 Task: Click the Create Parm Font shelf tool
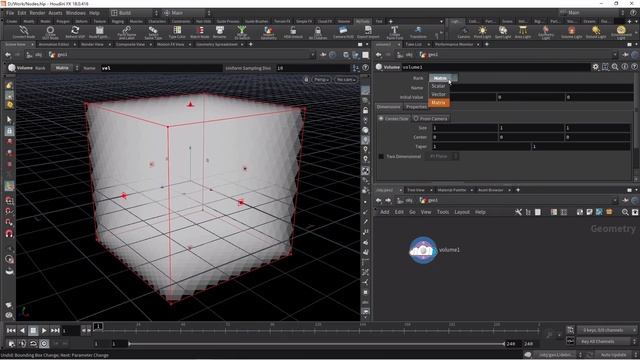click(394, 32)
